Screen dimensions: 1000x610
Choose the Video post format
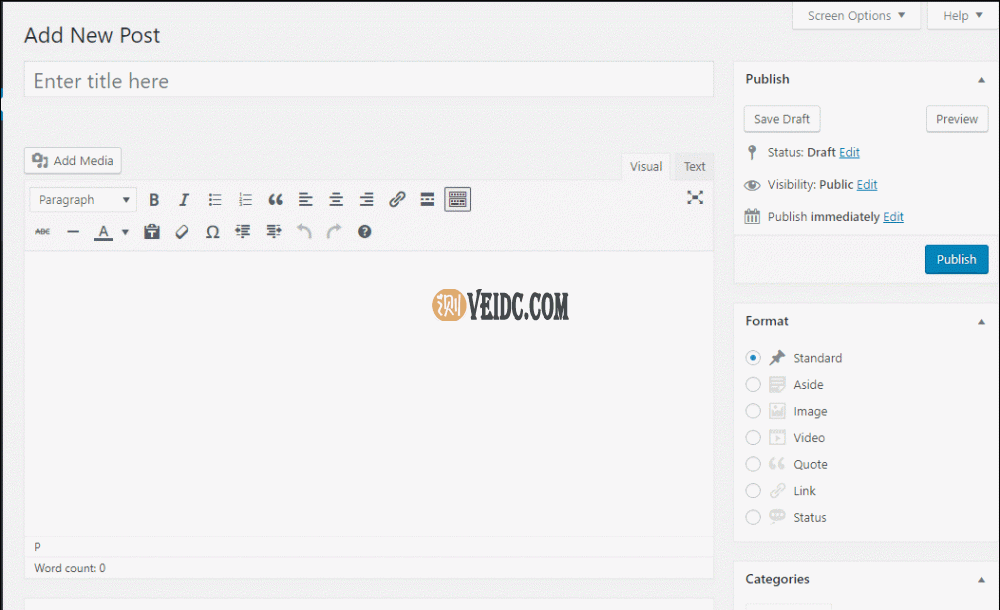(x=753, y=438)
